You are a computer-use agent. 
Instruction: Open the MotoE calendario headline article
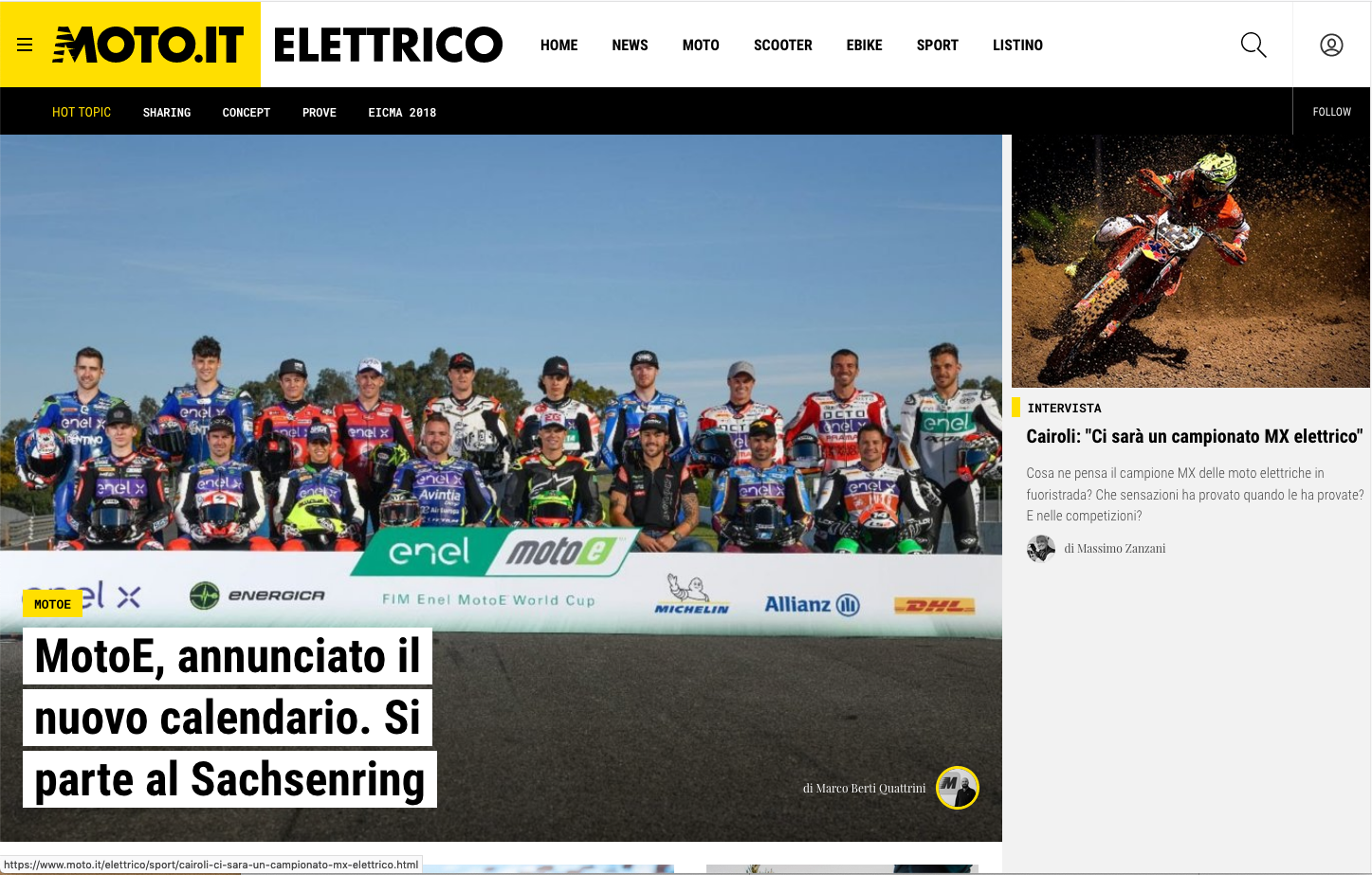pyautogui.click(x=229, y=718)
